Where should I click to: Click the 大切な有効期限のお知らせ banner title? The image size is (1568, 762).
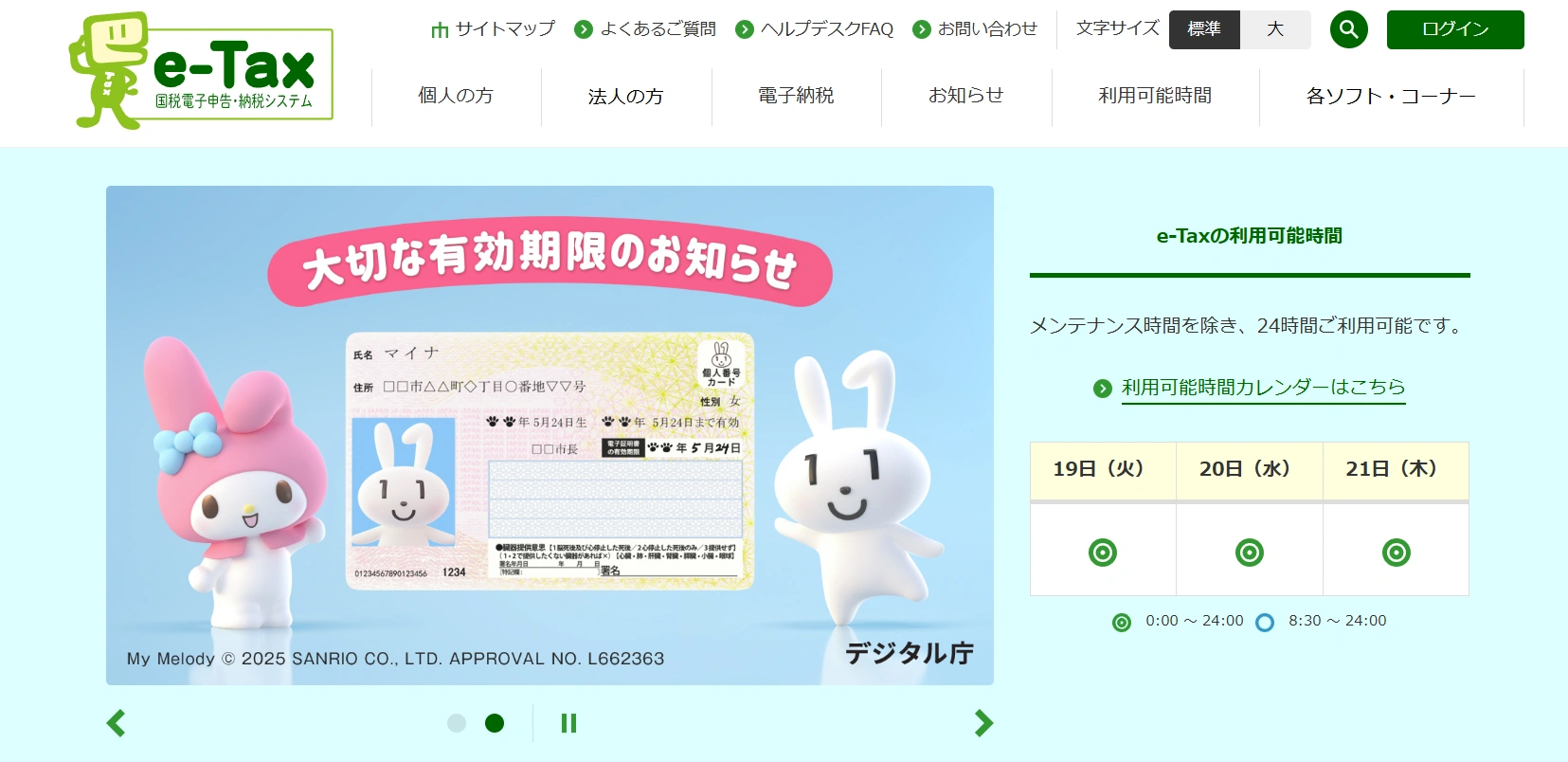click(550, 261)
